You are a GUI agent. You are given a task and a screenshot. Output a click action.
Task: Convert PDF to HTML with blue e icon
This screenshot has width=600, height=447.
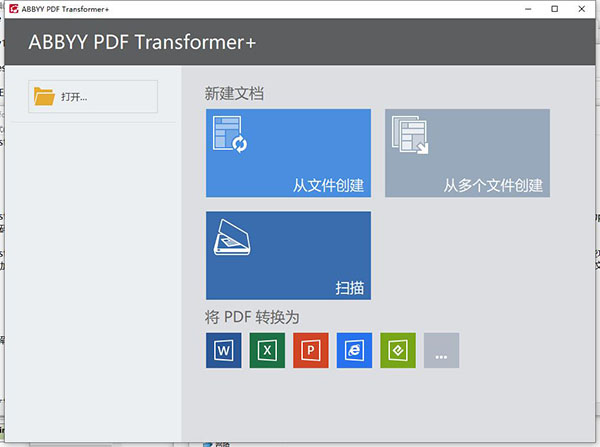pyautogui.click(x=354, y=350)
